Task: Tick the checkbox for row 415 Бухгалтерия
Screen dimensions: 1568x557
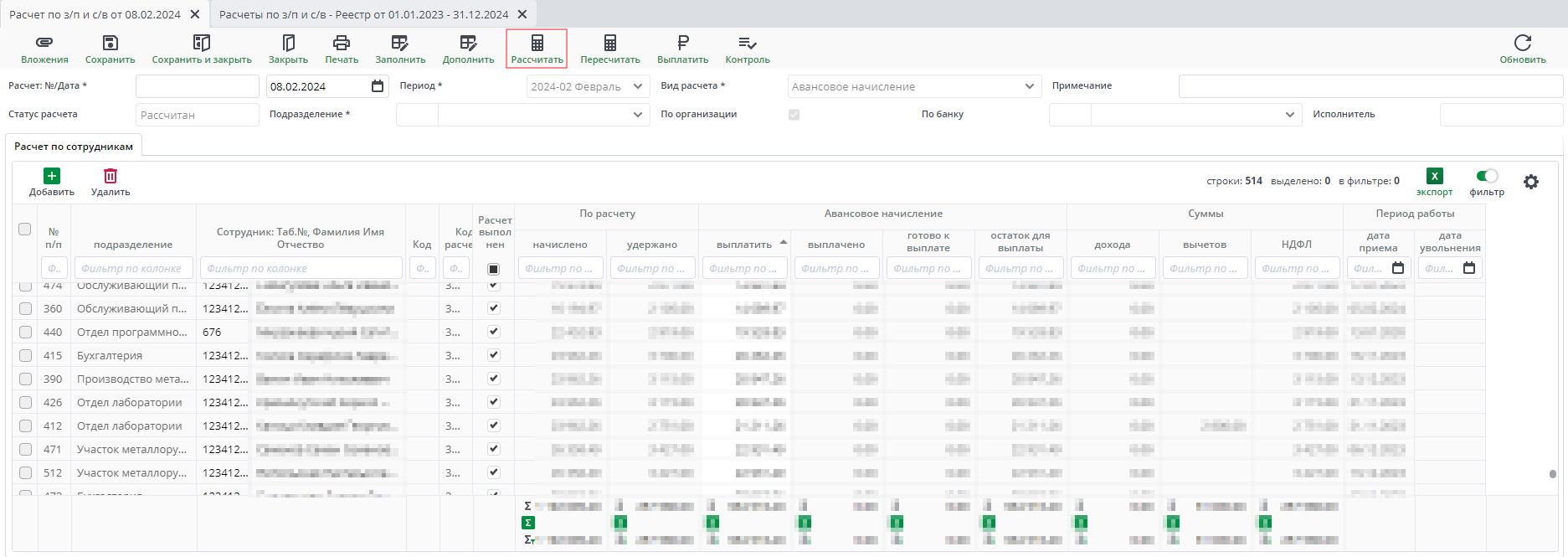Action: 25,356
